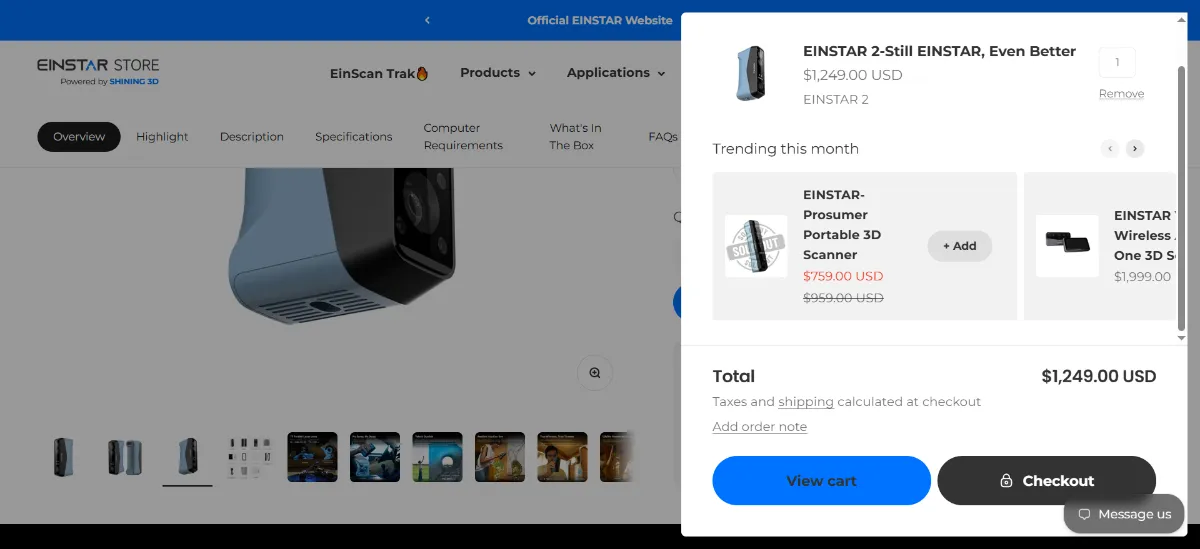This screenshot has width=1200, height=549.
Task: Select the fifth thumbnail with dark interior scene
Action: 312,457
